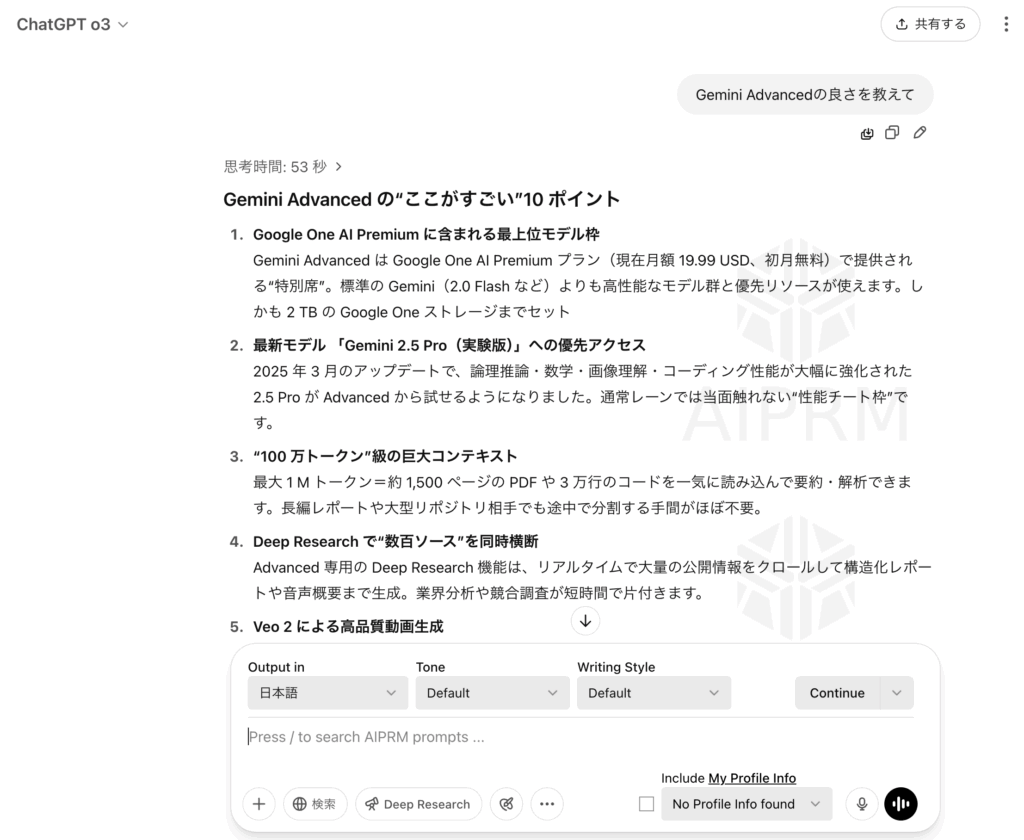The image size is (1024, 840).
Task: Open the Tone Default dropdown
Action: [492, 693]
